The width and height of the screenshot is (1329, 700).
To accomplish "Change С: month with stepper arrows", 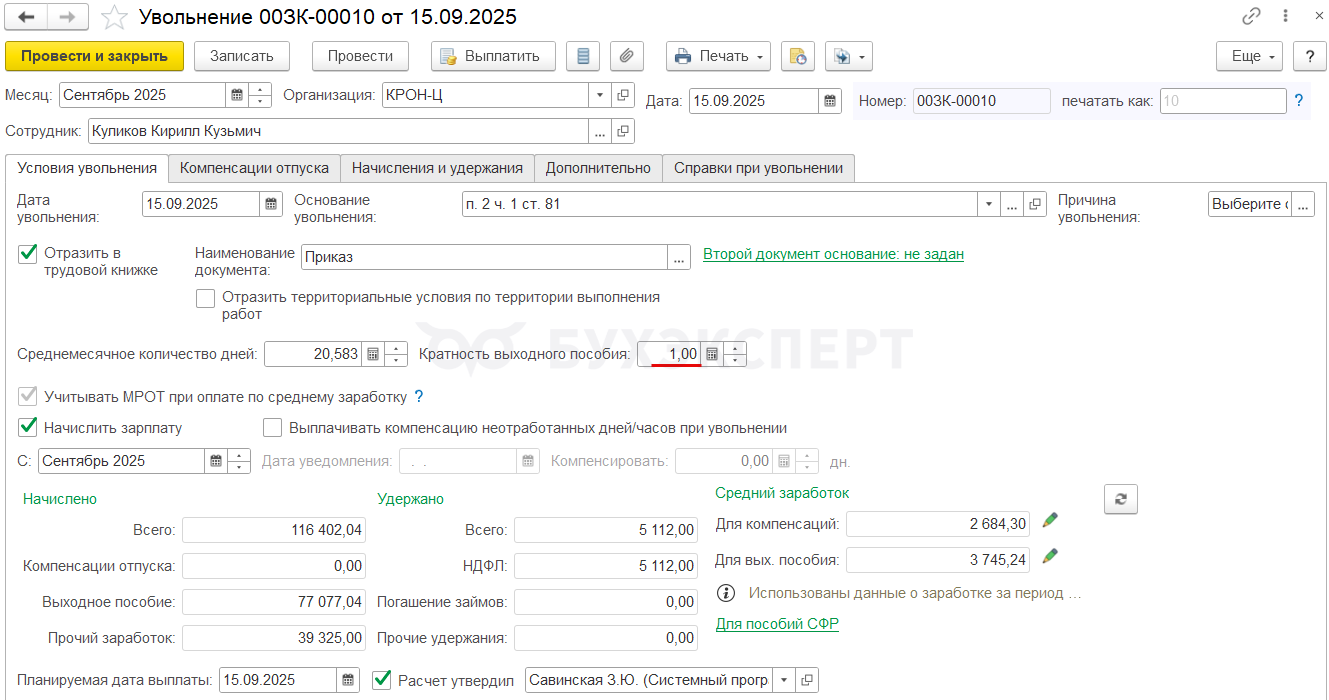I will pos(239,461).
